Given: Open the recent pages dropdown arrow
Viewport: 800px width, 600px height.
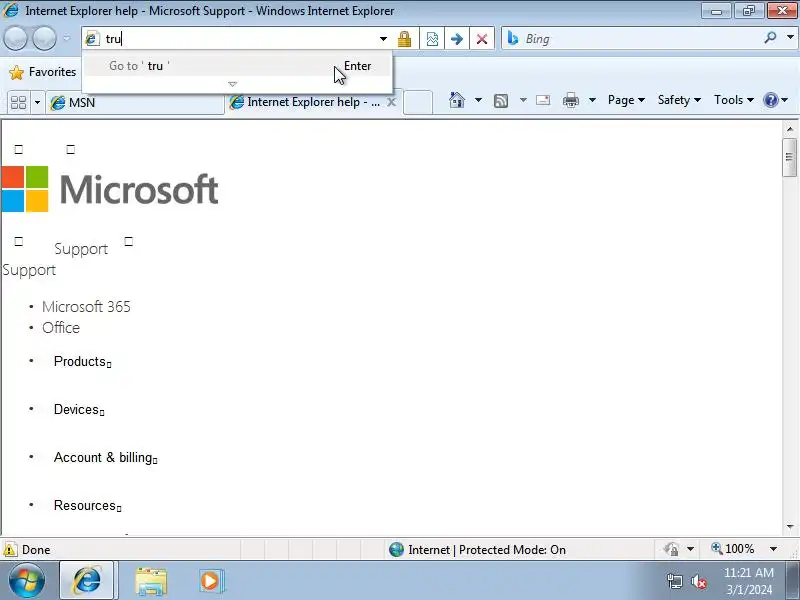Looking at the screenshot, I should (x=66, y=39).
